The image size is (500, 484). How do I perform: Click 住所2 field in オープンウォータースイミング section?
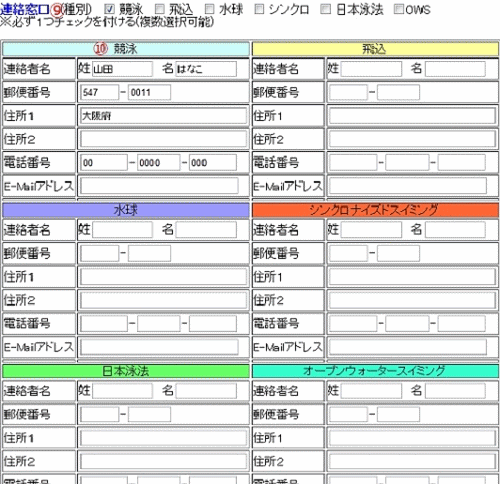(412, 461)
